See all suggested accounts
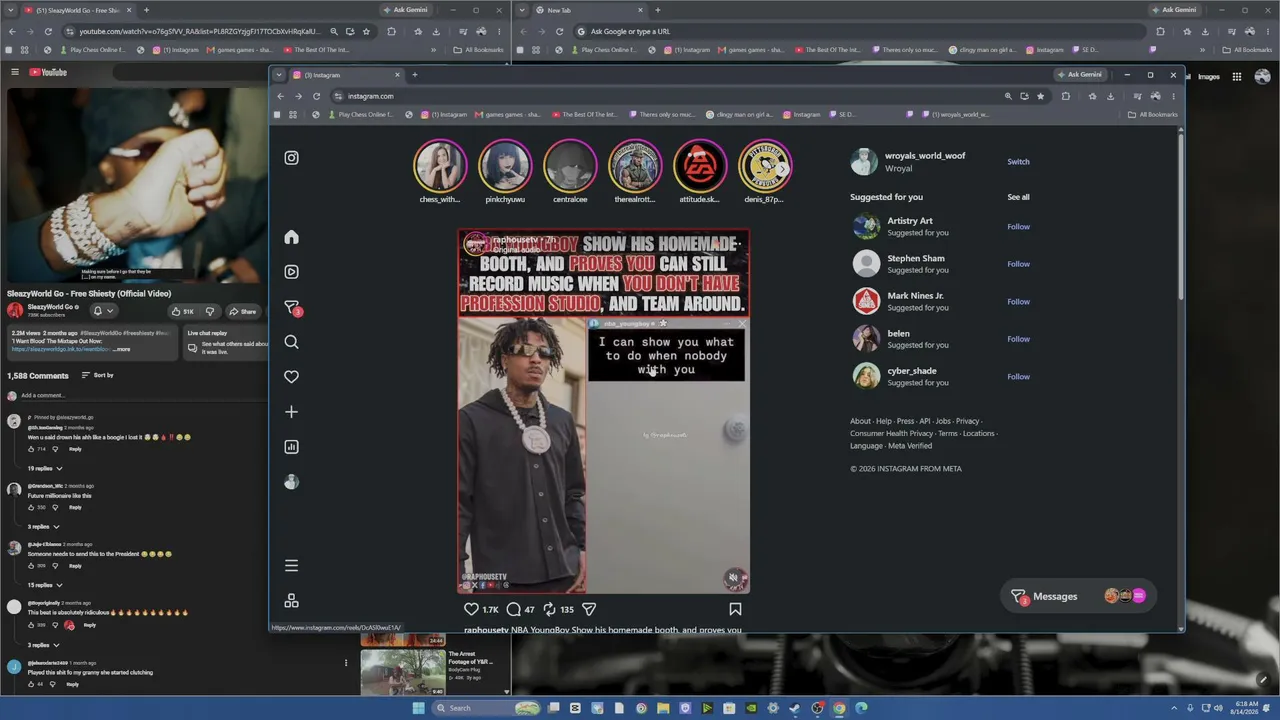This screenshot has height=720, width=1280. pos(1018,197)
